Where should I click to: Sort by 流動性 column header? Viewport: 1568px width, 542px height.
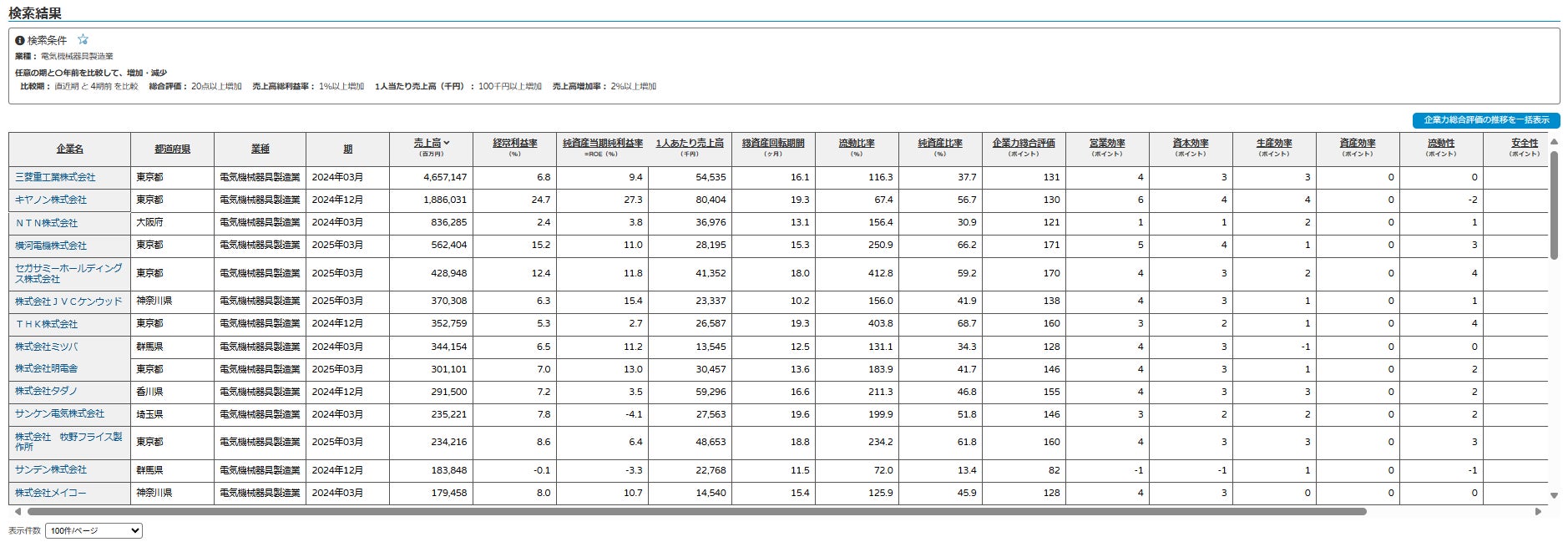[1441, 143]
